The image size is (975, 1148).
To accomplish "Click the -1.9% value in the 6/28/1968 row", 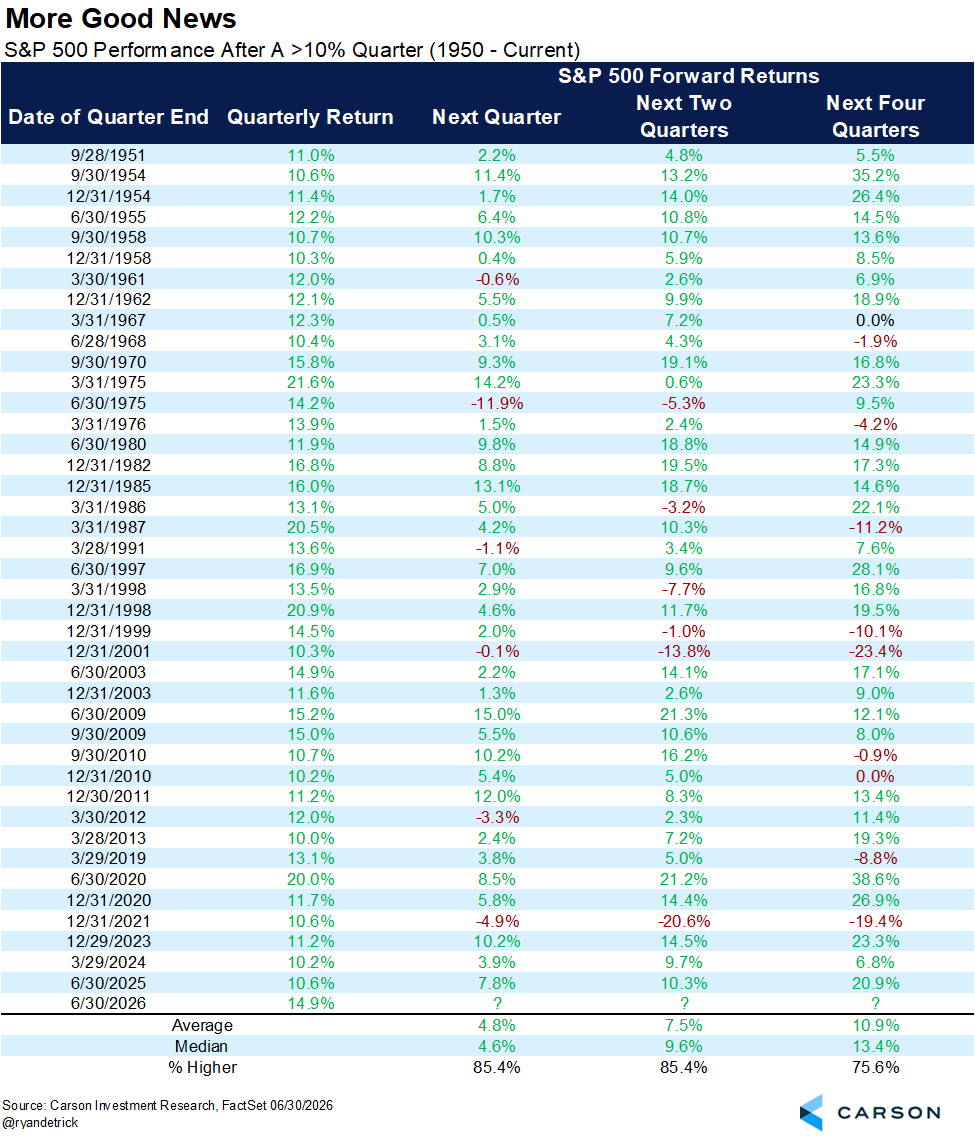I will (x=875, y=341).
